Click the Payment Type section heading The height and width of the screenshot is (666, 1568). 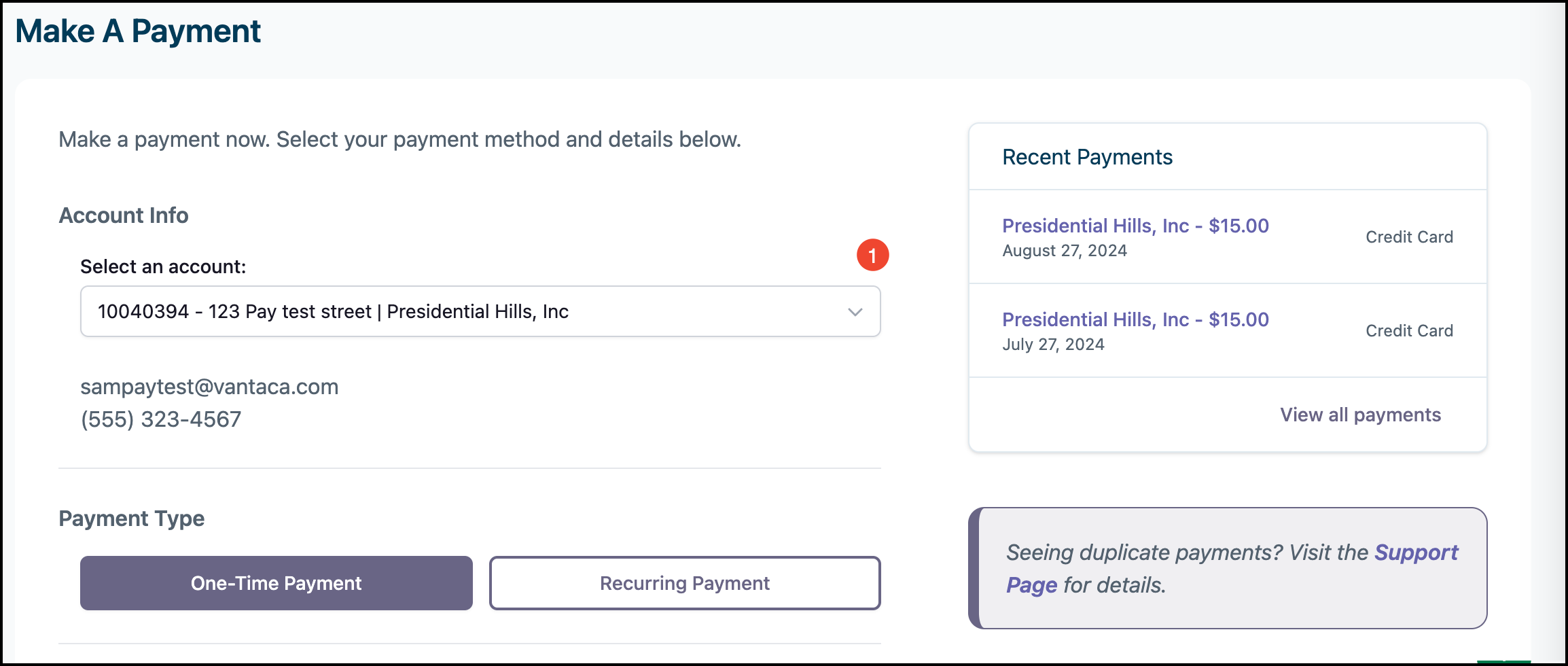pyautogui.click(x=131, y=519)
